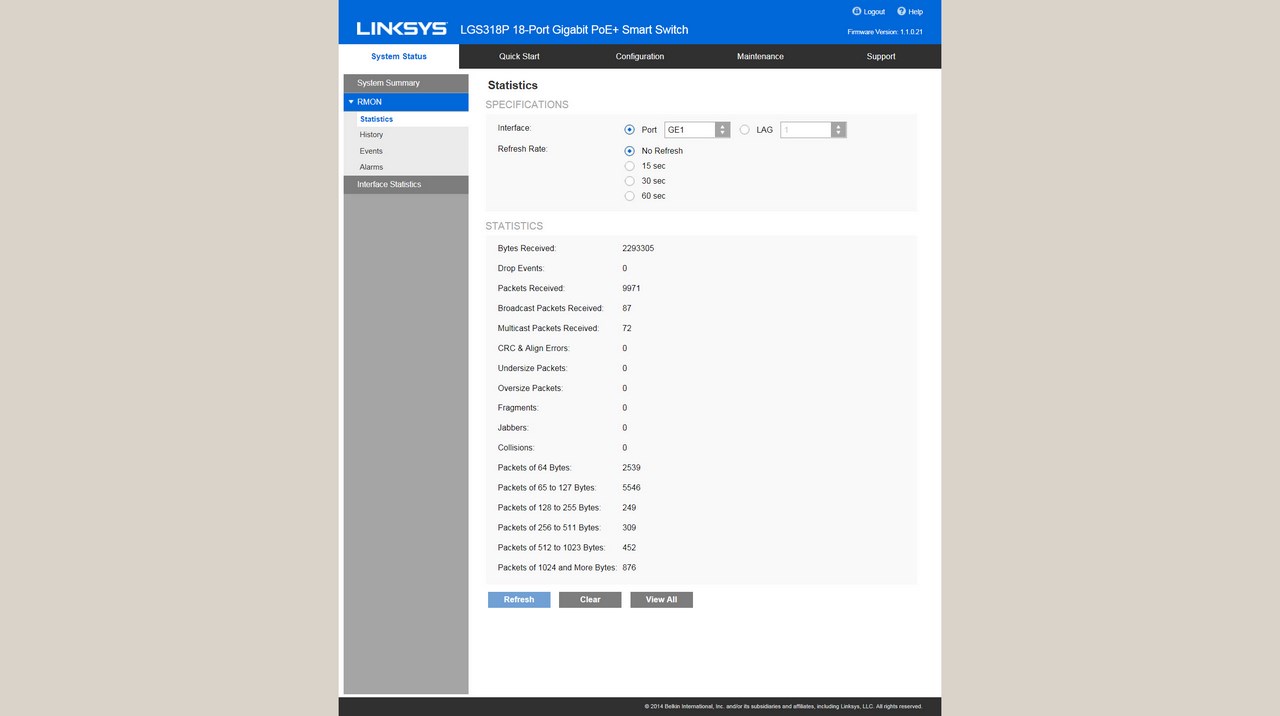The height and width of the screenshot is (716, 1280).
Task: Click the Packets of 64 Bytes value 2539
Action: 631,468
